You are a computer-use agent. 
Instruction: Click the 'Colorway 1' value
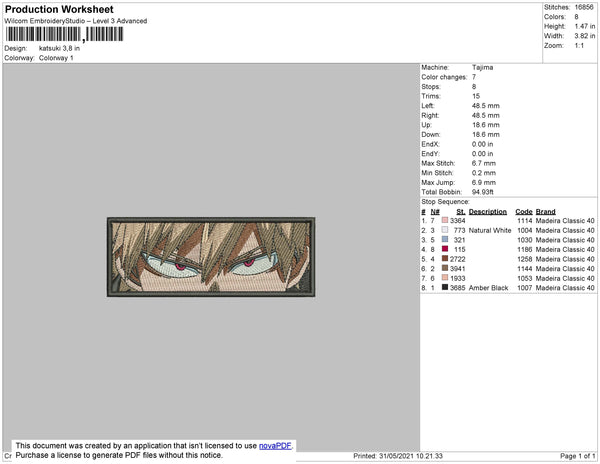56,58
